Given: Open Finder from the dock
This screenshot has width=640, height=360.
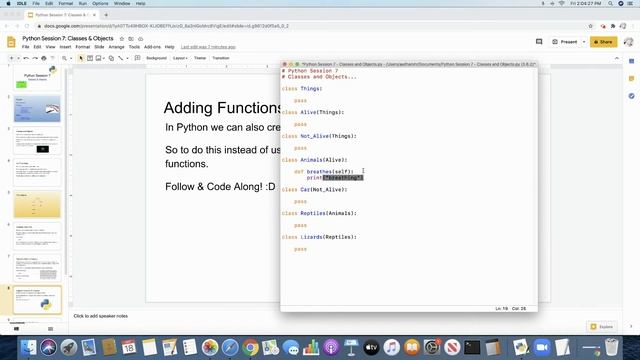Looking at the screenshot, I should click(x=29, y=348).
